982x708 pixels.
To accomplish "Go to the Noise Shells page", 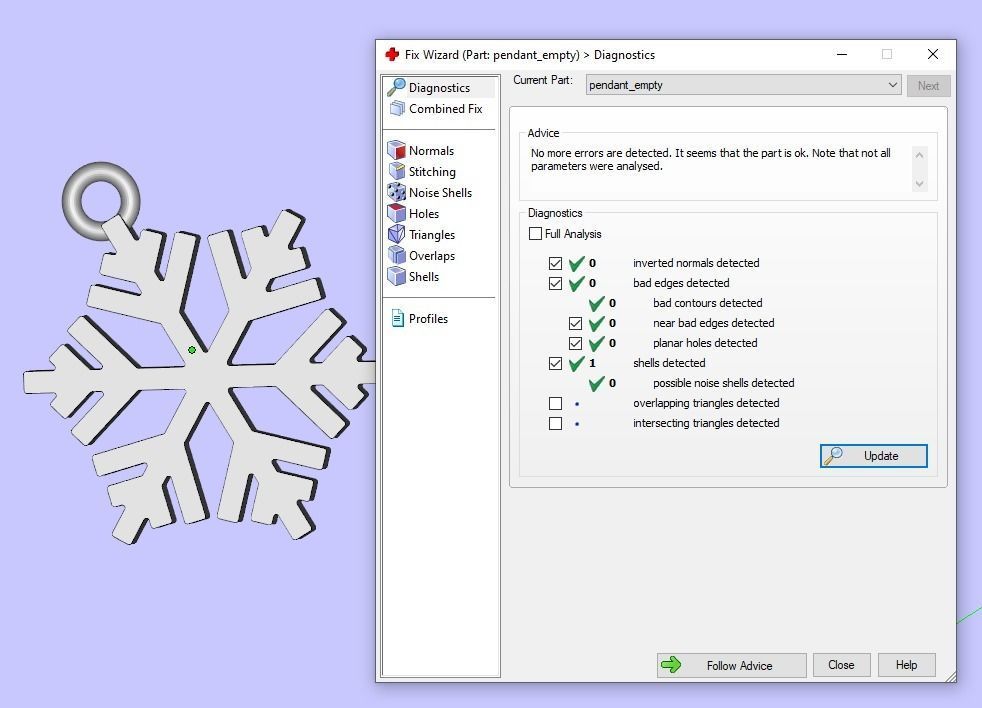I will (x=440, y=192).
